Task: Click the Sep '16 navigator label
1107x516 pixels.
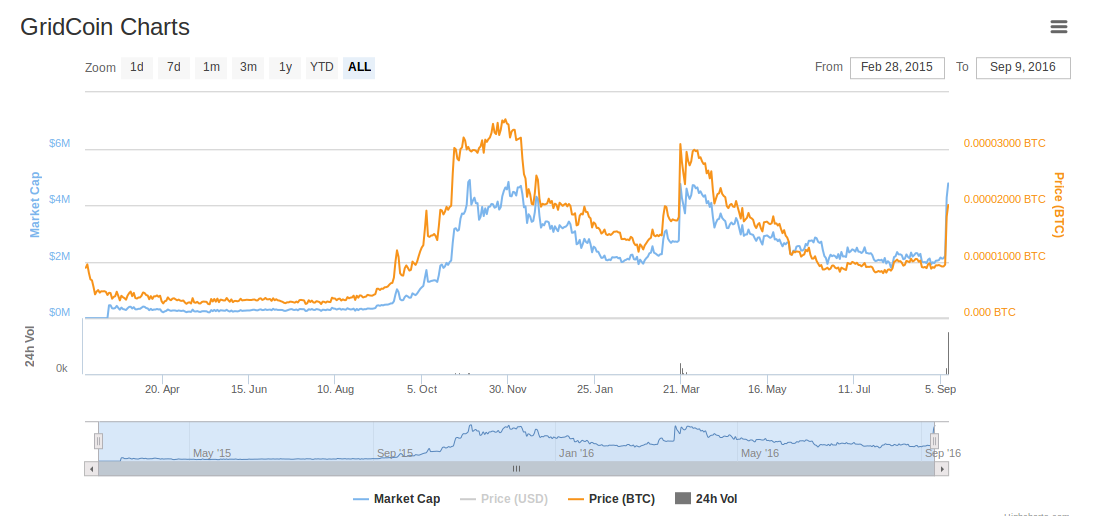Action: 943,453
